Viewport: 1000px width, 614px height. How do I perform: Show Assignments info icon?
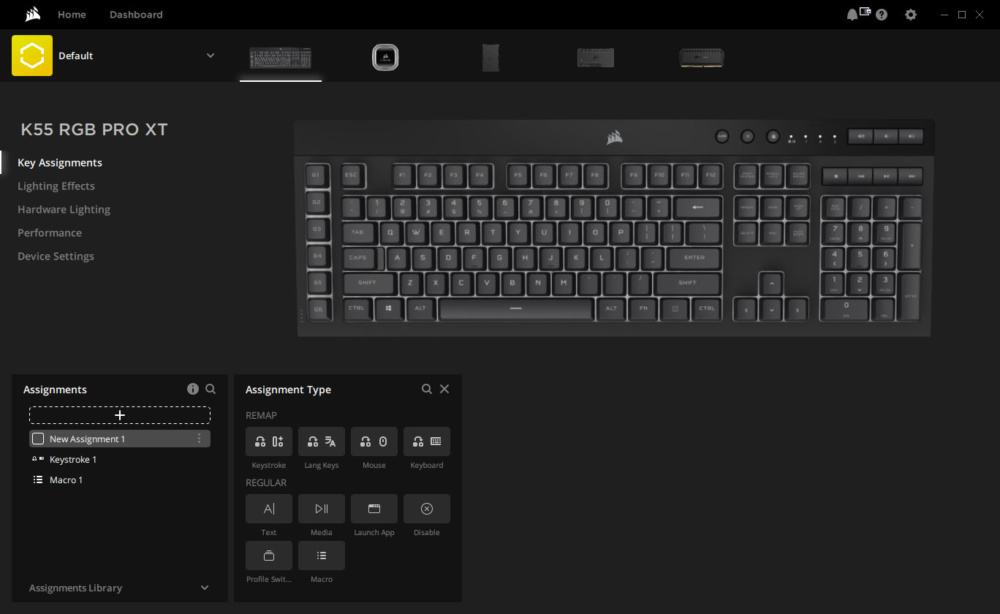pyautogui.click(x=193, y=389)
